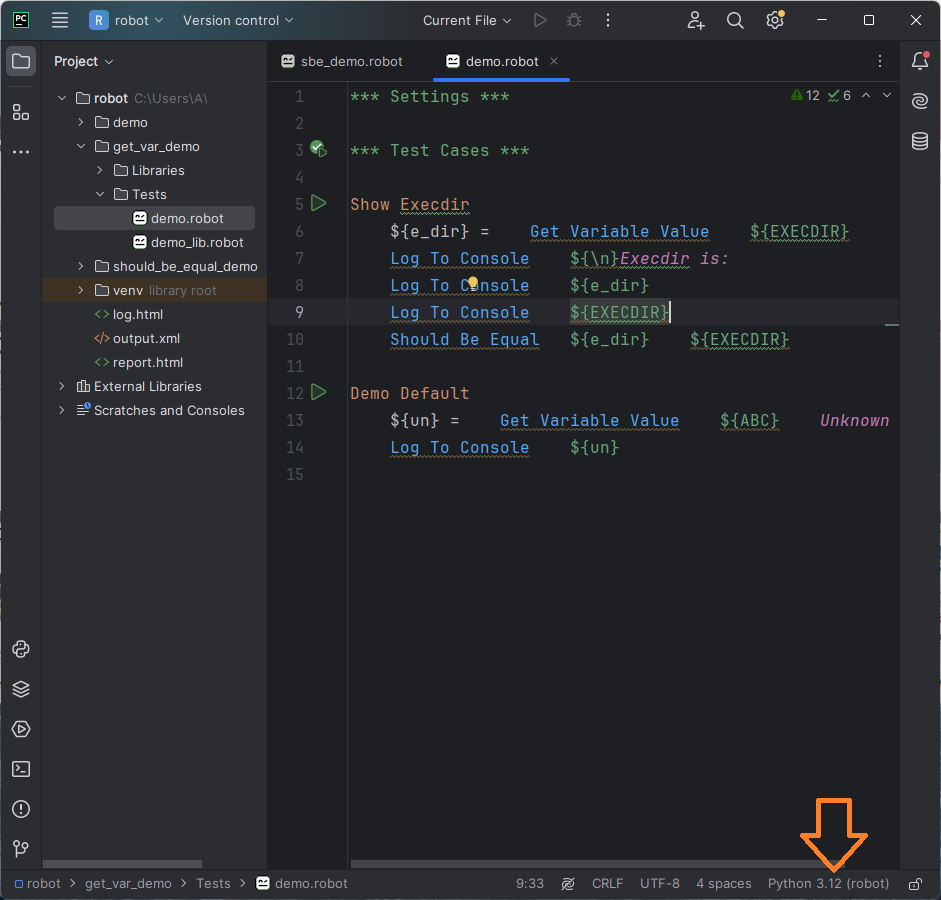Click the editor horizontal scrollbar

(x=597, y=864)
